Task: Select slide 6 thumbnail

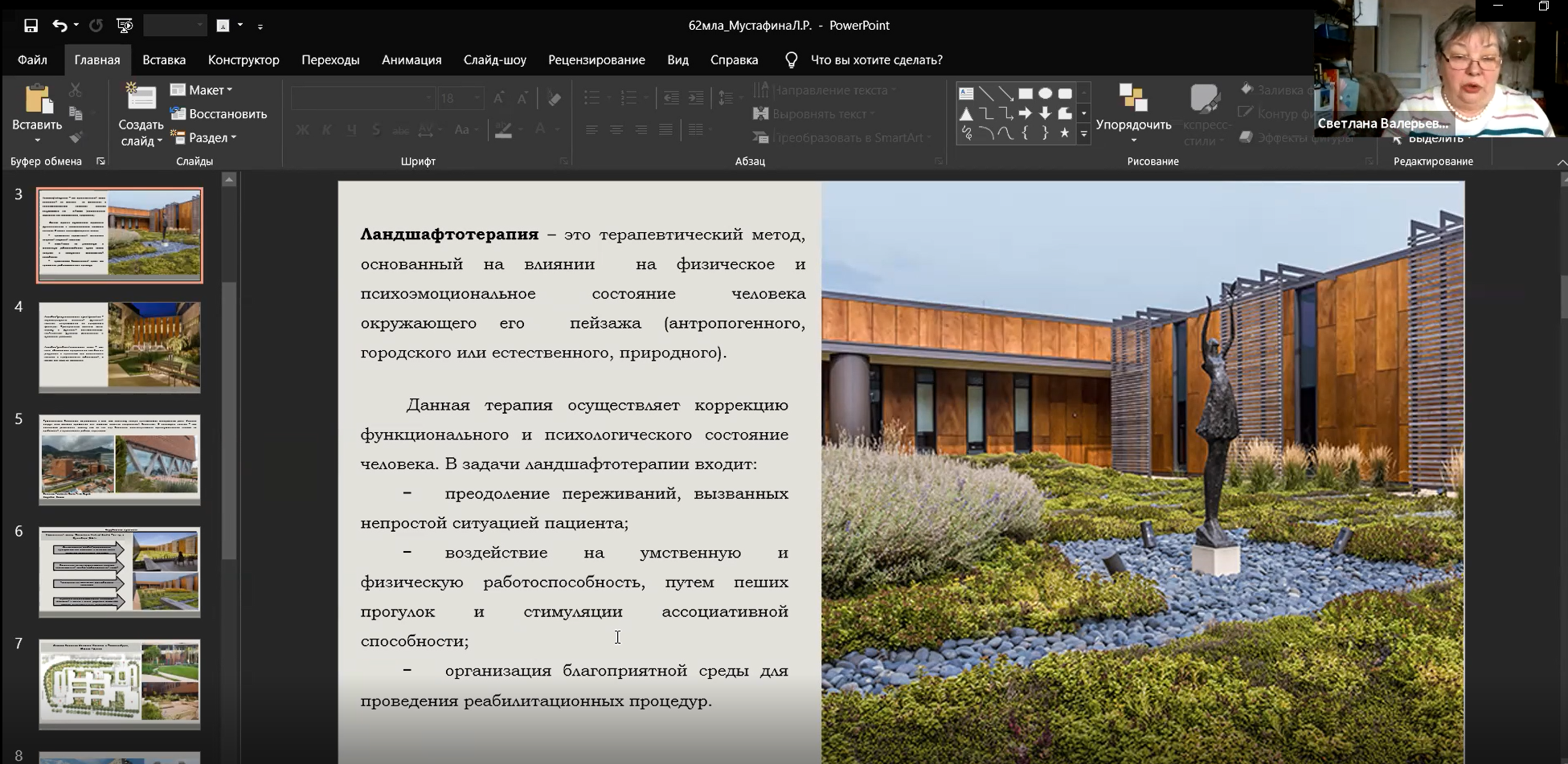Action: 120,572
